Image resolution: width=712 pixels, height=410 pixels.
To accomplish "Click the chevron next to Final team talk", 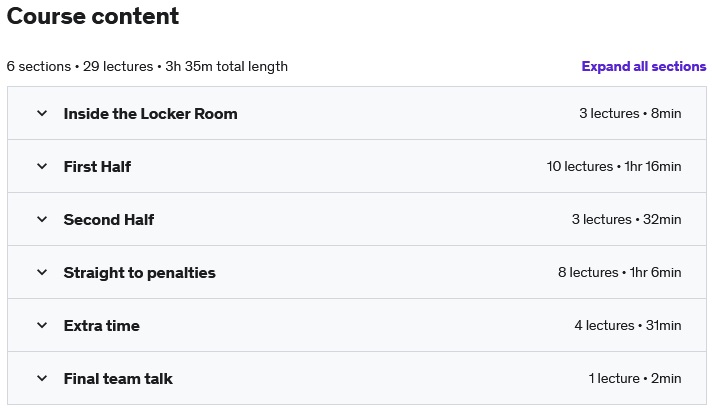I will pyautogui.click(x=42, y=378).
